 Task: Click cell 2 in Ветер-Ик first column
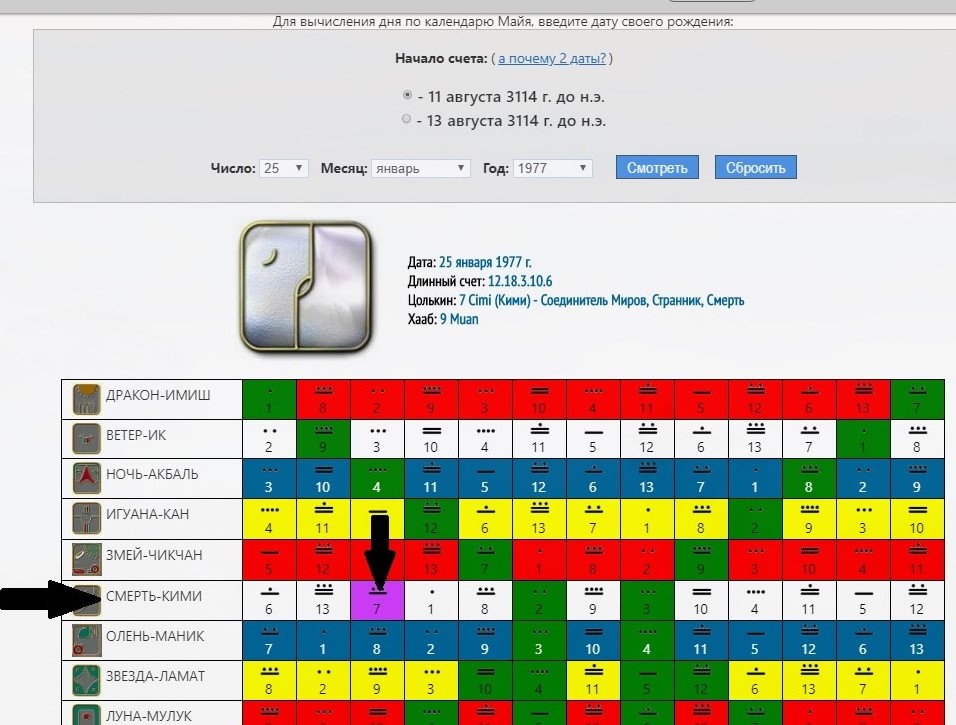269,439
